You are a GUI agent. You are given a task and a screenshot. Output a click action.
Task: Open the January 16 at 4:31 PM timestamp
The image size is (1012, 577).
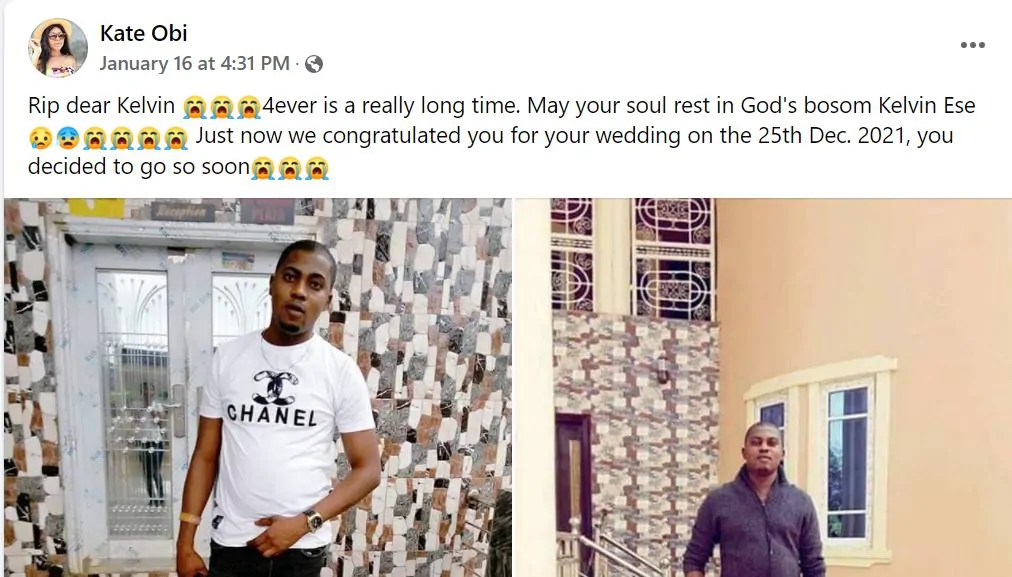pos(194,64)
